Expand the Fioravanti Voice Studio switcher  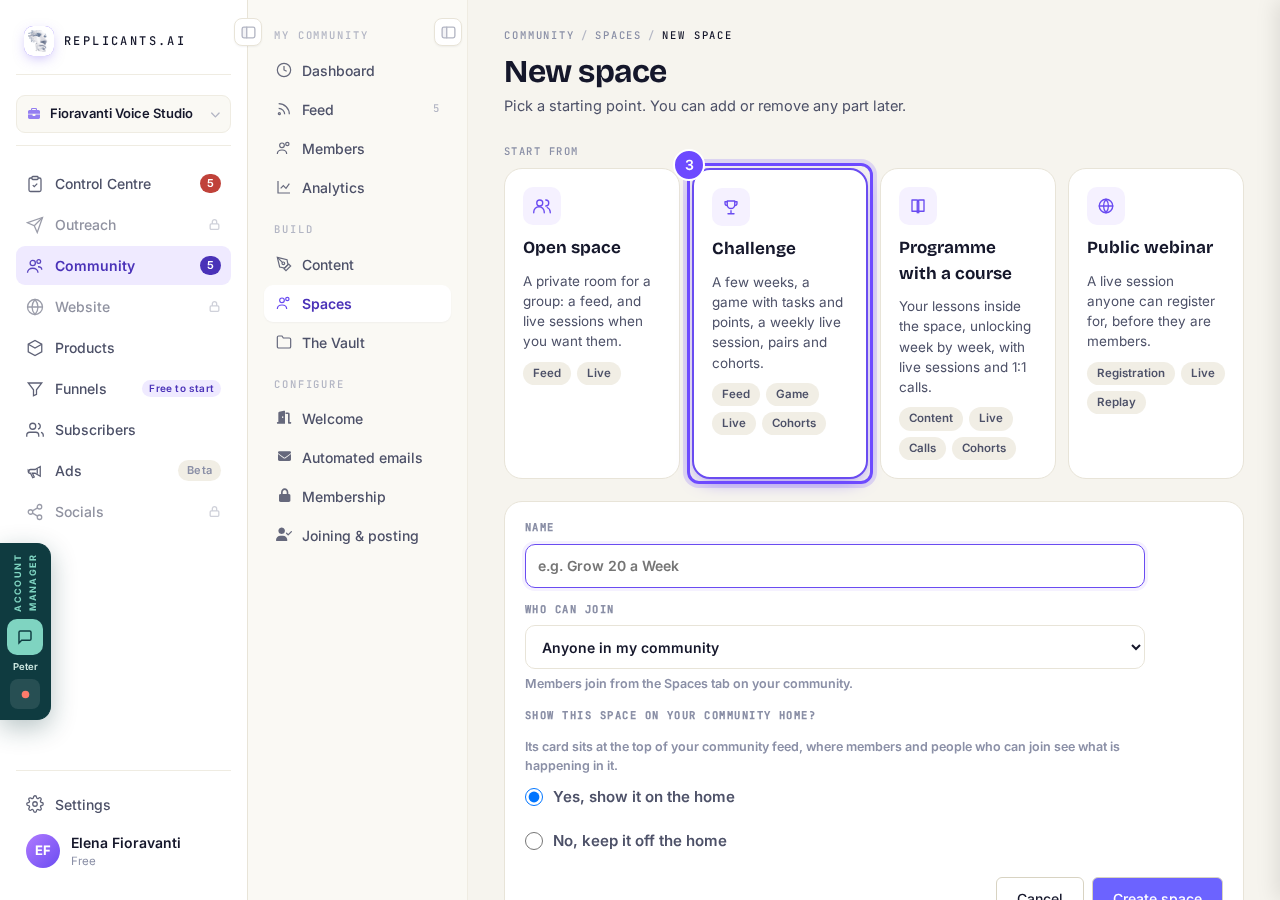123,114
